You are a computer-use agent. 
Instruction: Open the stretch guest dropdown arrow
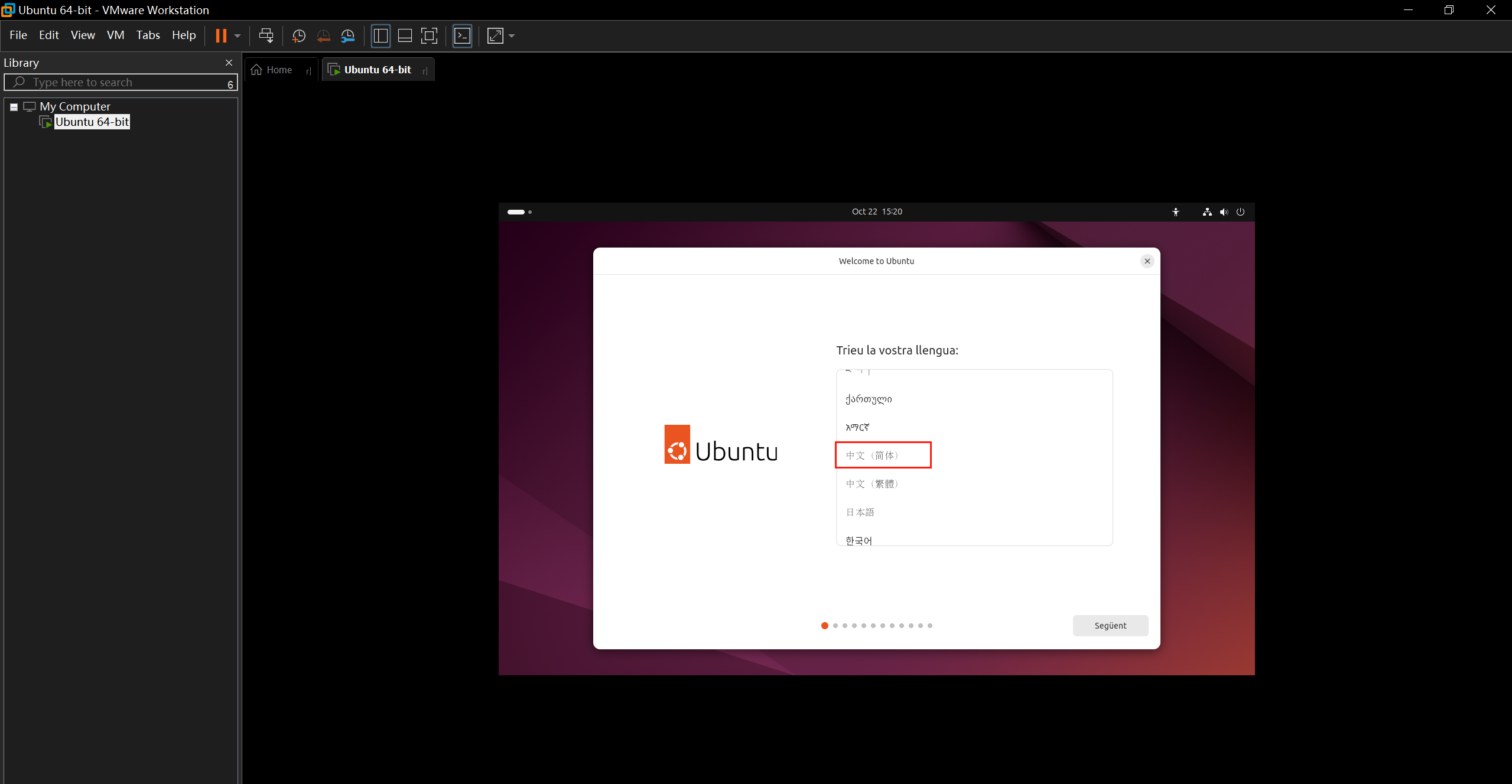coord(512,36)
